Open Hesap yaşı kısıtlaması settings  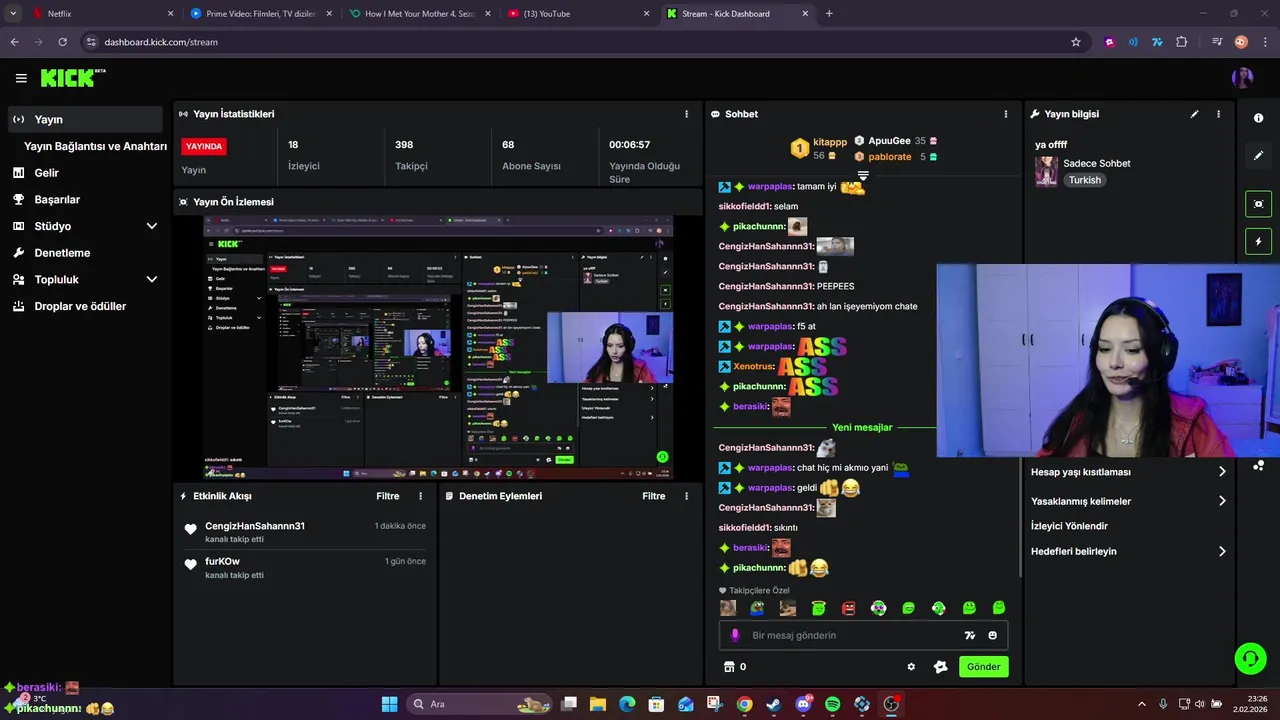(1128, 472)
